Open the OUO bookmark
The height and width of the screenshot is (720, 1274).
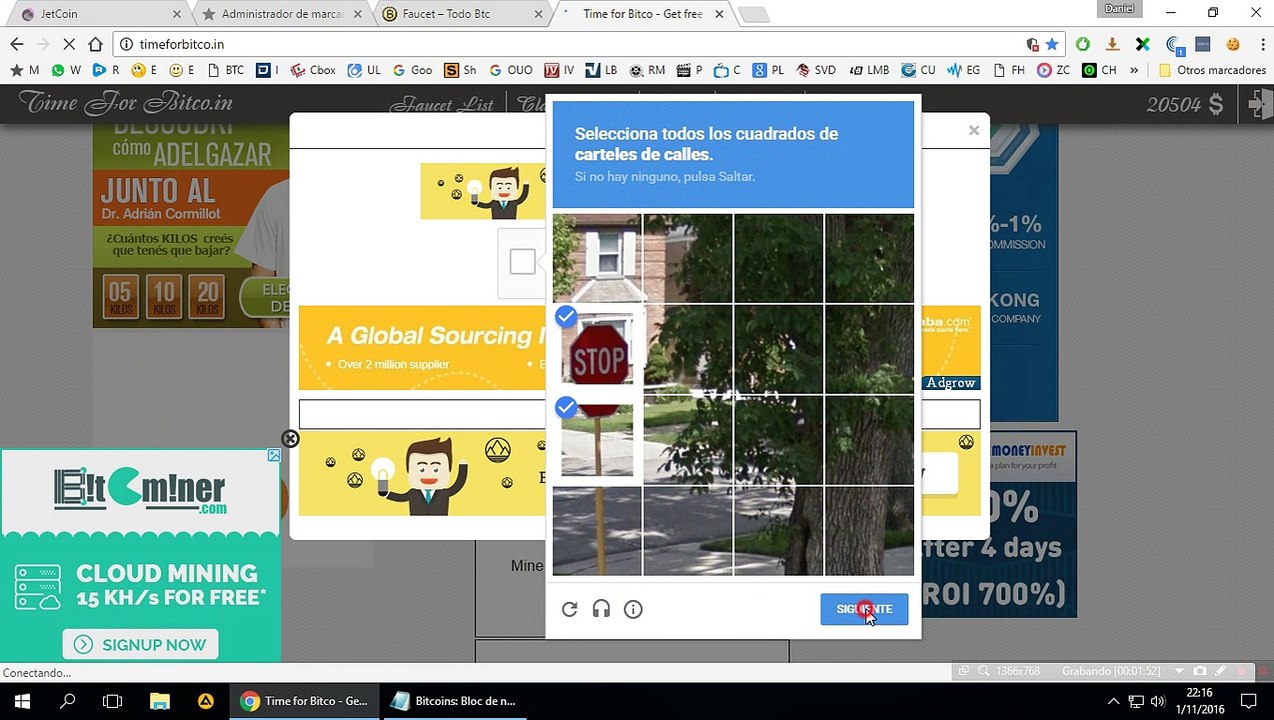(x=510, y=70)
